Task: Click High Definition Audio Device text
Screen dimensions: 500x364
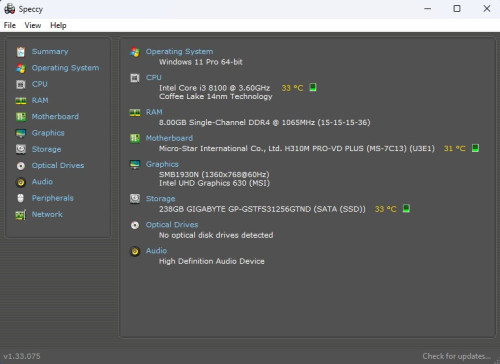Action: click(x=212, y=261)
